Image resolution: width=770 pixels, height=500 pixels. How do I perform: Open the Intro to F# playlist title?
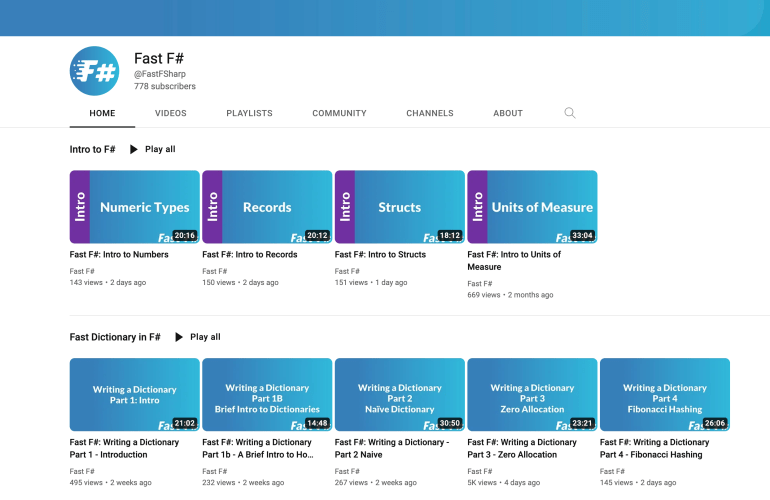92,149
